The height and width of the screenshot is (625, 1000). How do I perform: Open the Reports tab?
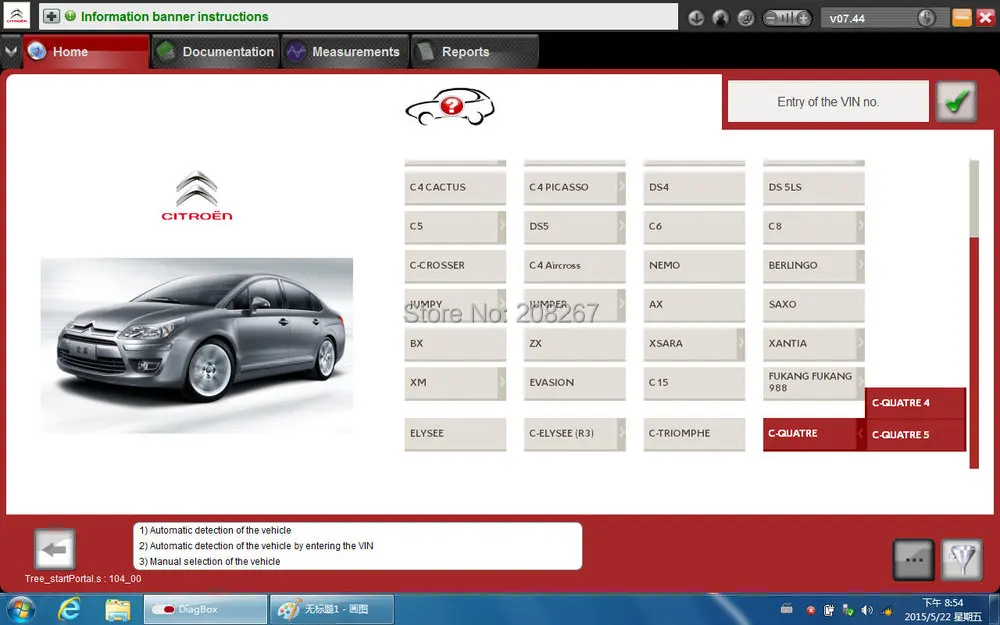474,52
